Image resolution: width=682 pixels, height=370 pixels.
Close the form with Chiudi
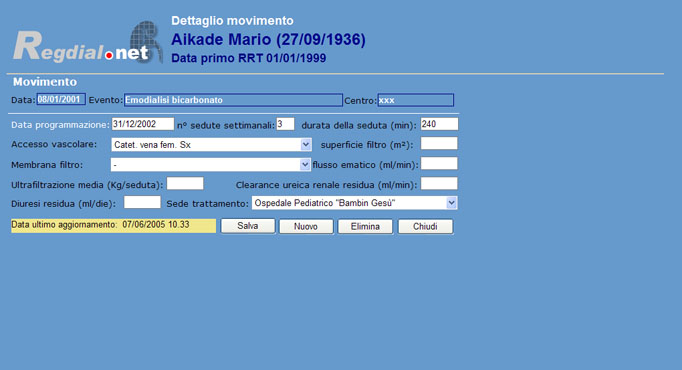[x=425, y=227]
